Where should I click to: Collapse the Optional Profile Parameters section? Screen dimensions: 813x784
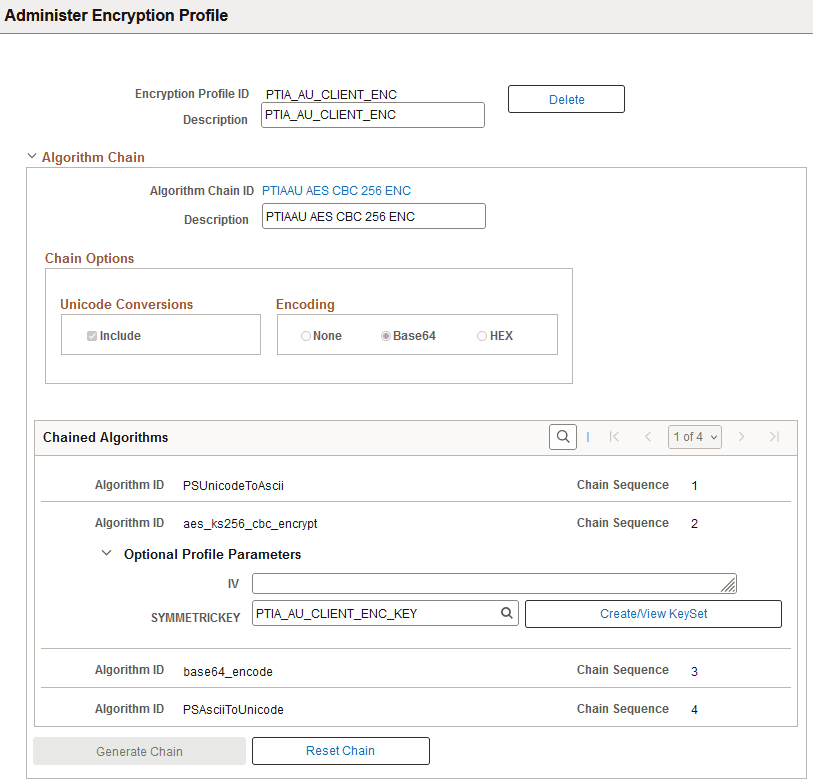pos(106,553)
